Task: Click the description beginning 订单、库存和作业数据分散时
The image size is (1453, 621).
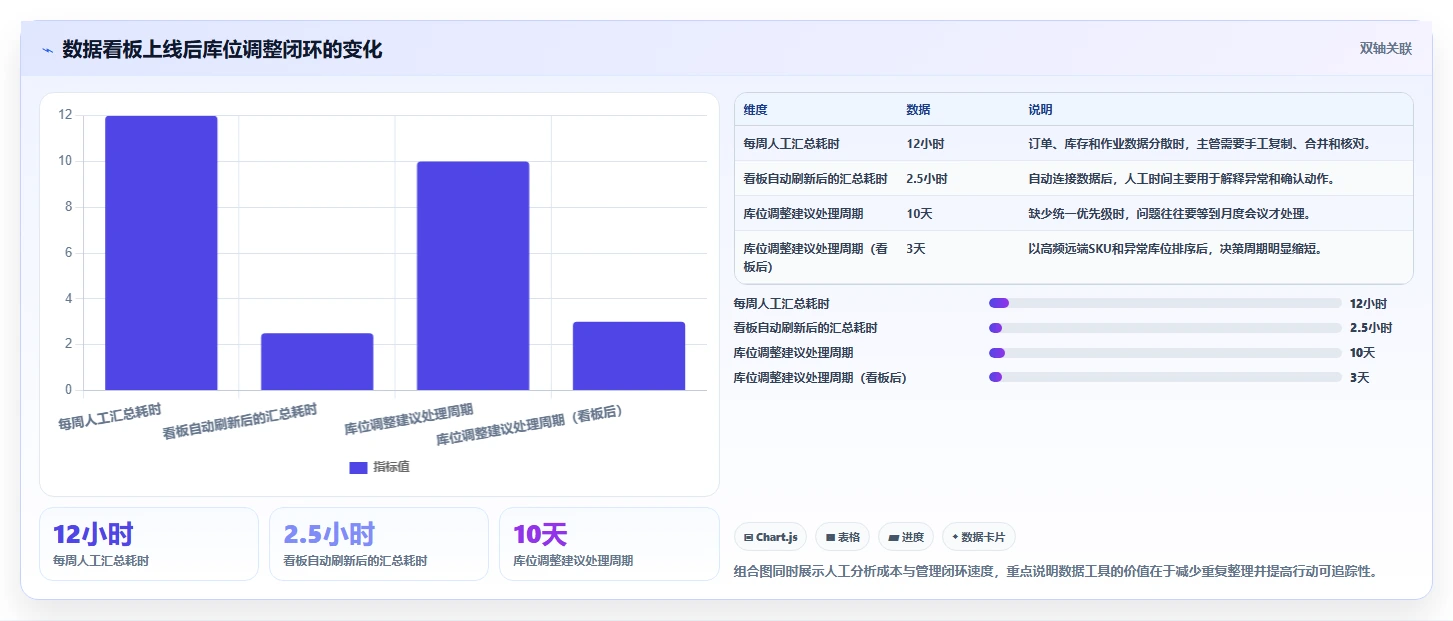Action: 1199,144
